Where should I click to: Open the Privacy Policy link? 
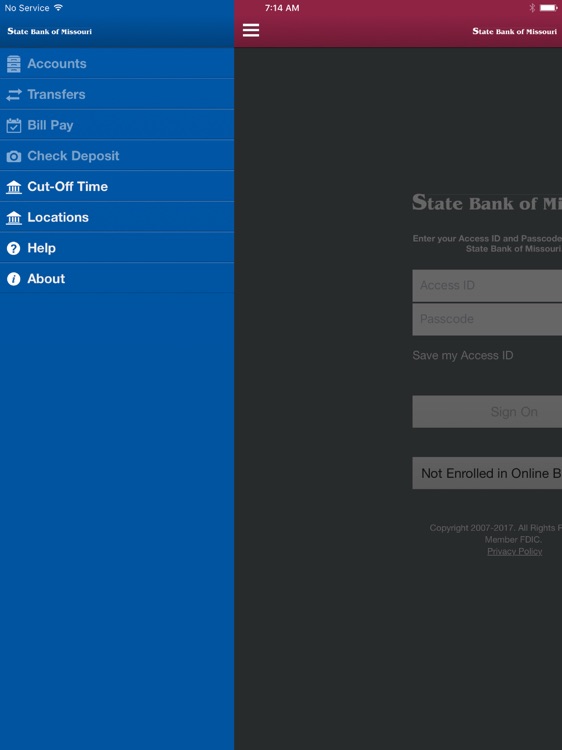click(515, 551)
